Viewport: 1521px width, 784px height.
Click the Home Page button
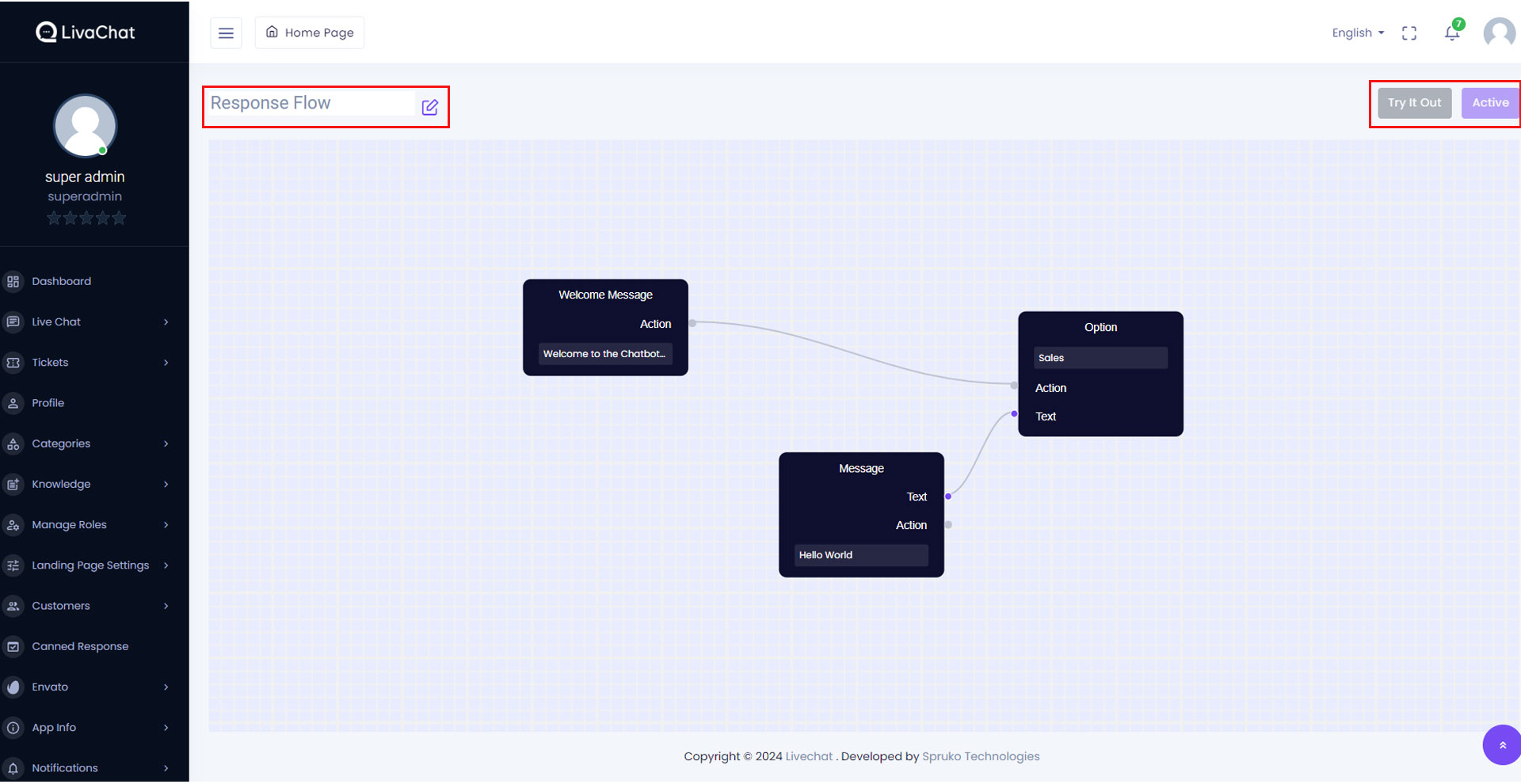coord(310,33)
